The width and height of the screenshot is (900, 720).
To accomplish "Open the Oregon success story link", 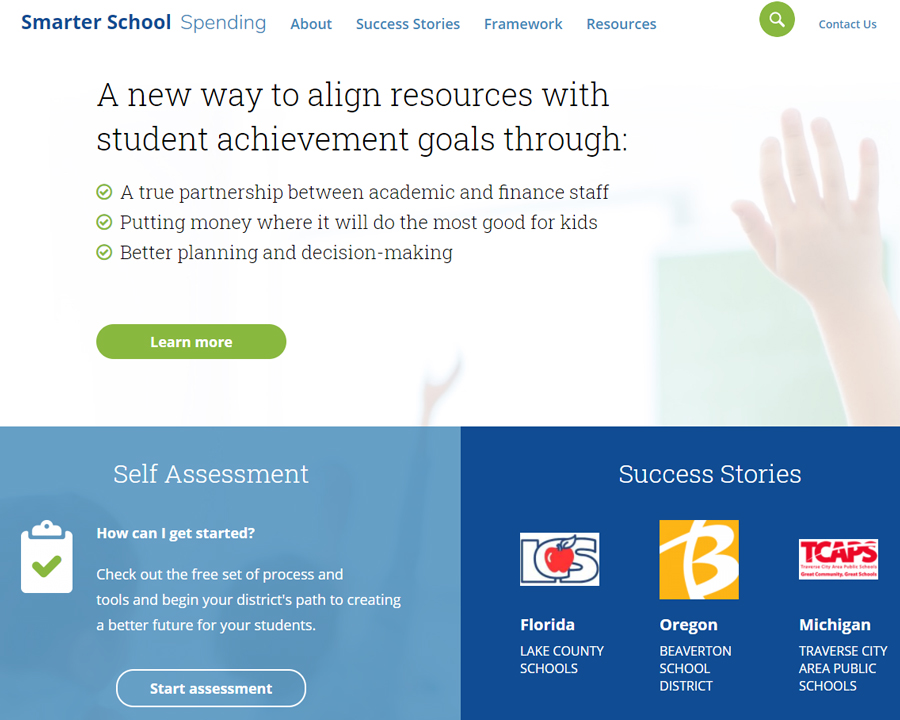I will 688,625.
